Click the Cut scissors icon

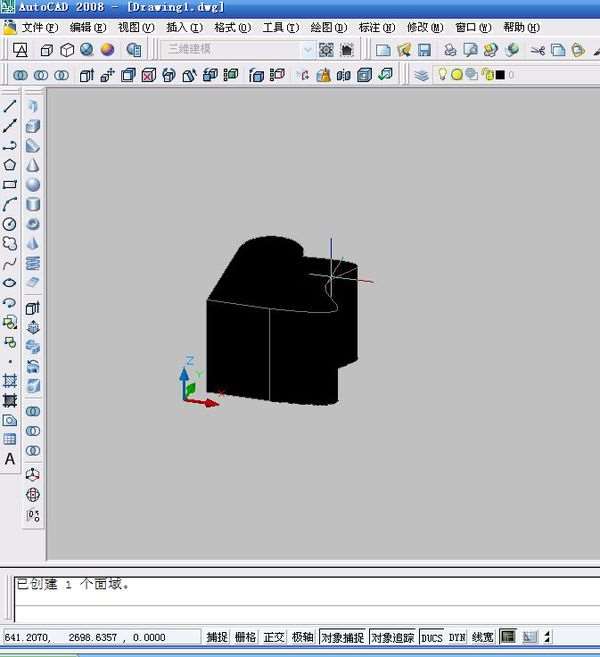(537, 50)
